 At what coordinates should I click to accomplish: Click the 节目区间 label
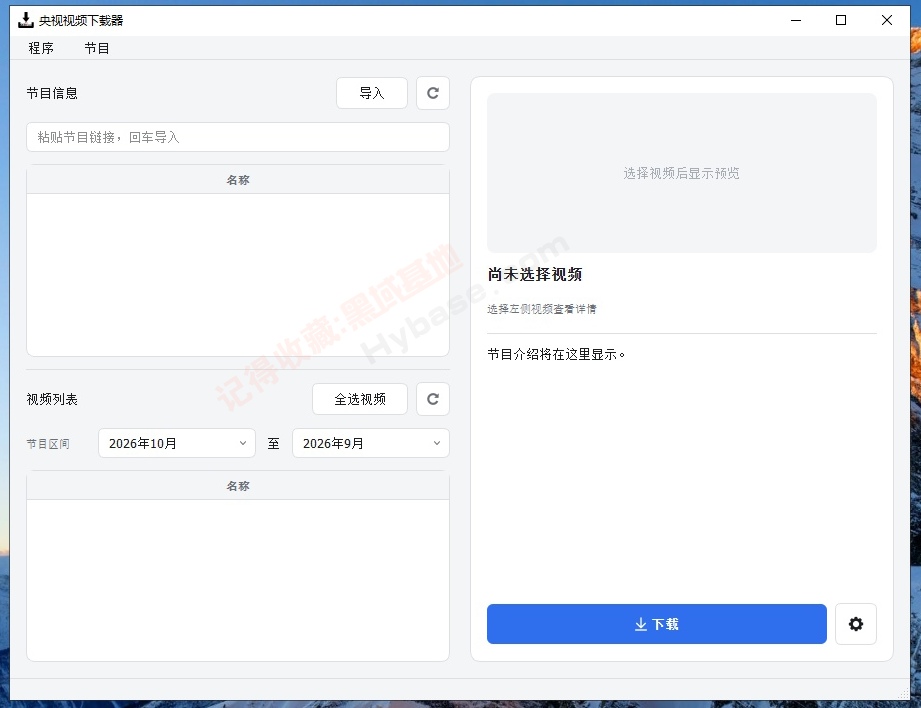[x=48, y=444]
